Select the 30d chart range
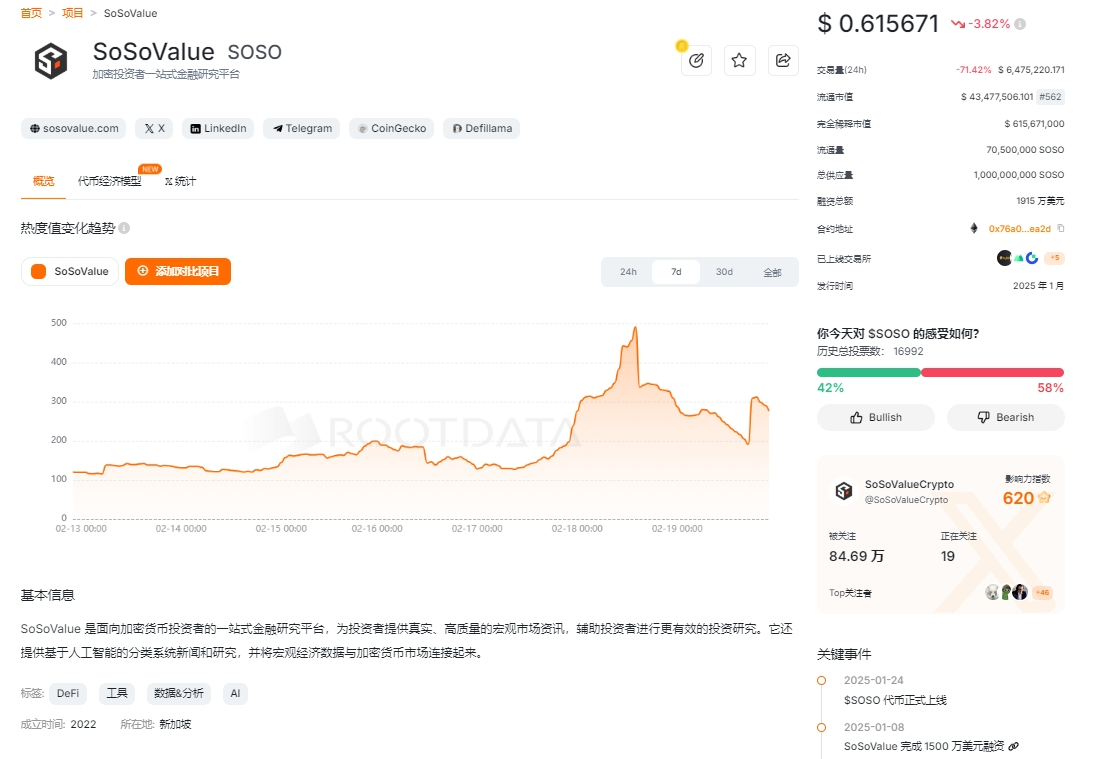Screen dimensions: 1105x759 (724, 272)
